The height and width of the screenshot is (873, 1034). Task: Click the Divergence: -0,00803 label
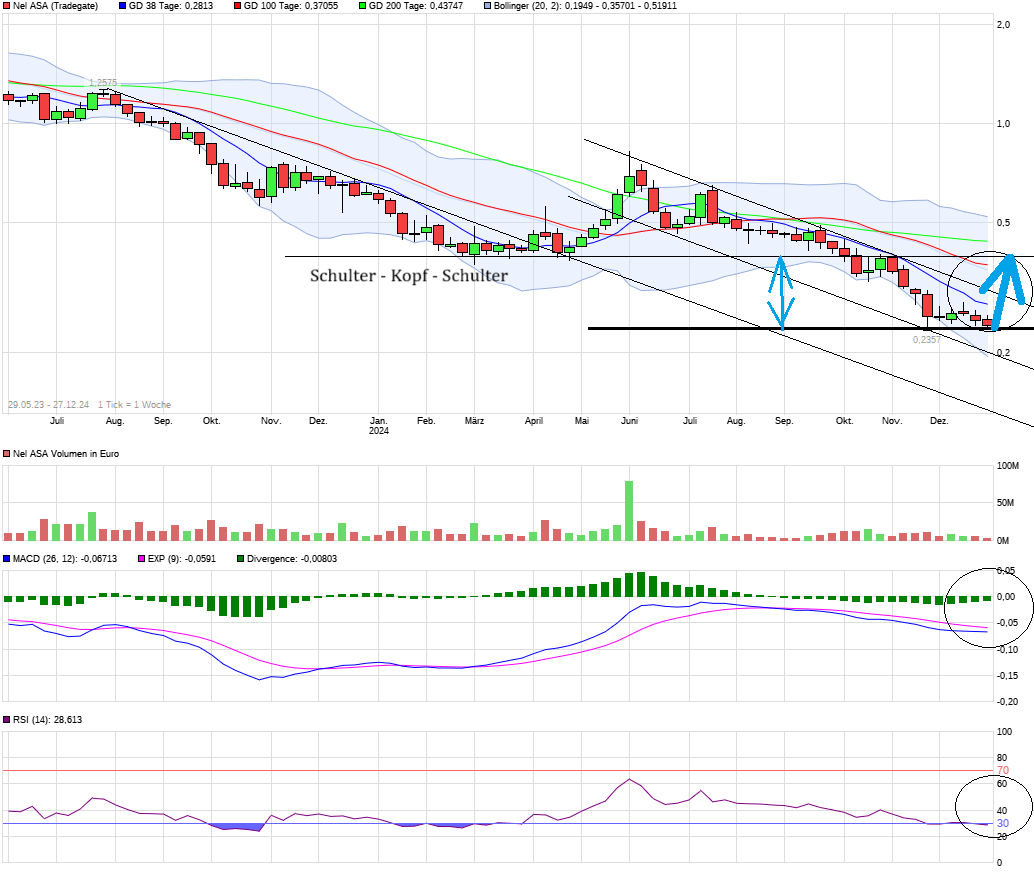coord(292,558)
